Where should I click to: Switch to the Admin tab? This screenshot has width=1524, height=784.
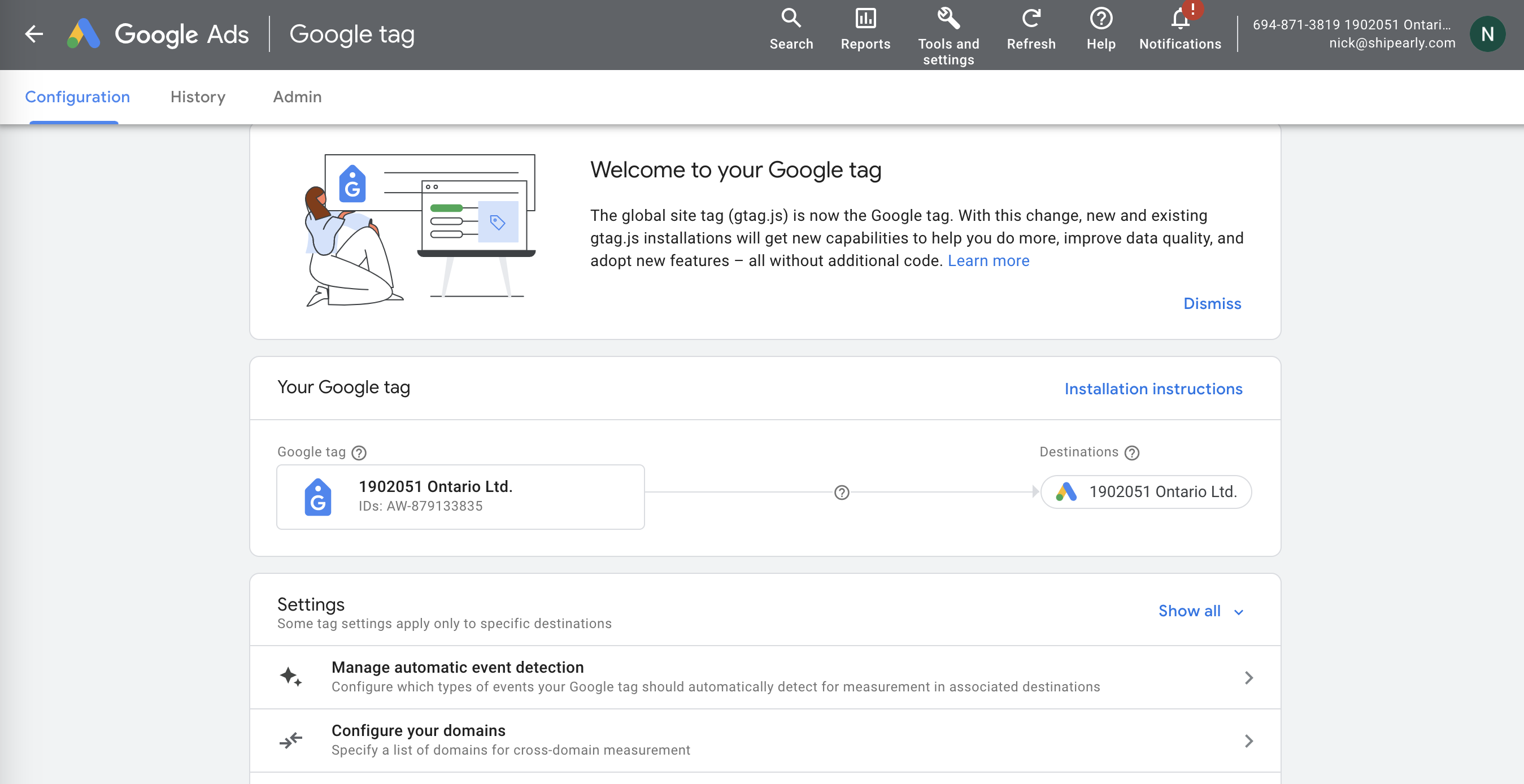tap(297, 97)
